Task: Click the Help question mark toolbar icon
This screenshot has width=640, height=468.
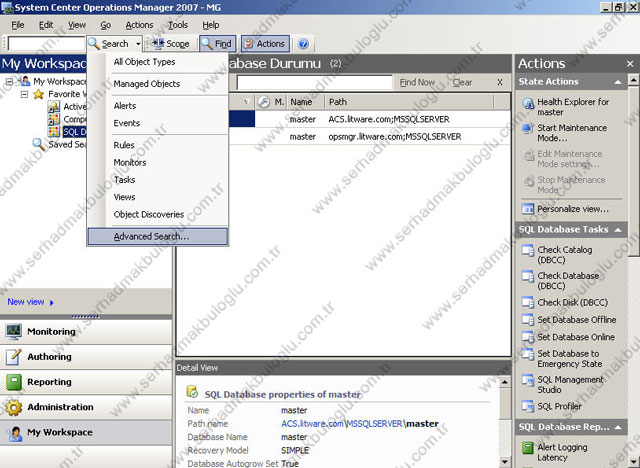Action: click(x=303, y=44)
